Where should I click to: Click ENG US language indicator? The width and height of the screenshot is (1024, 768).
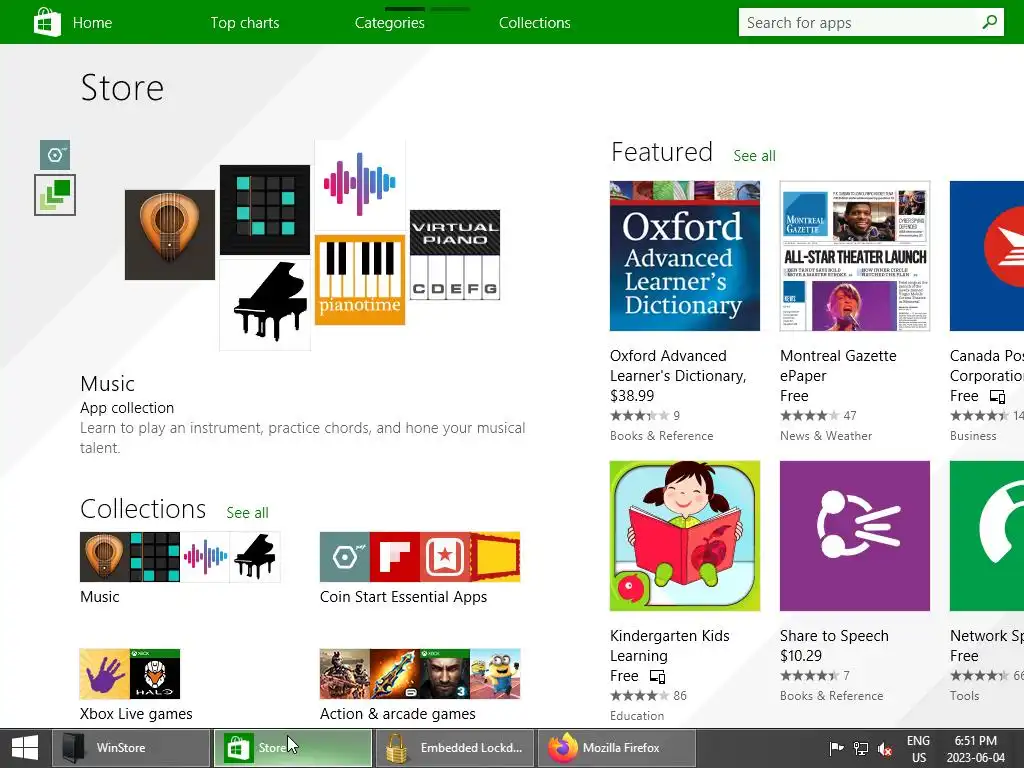click(918, 748)
